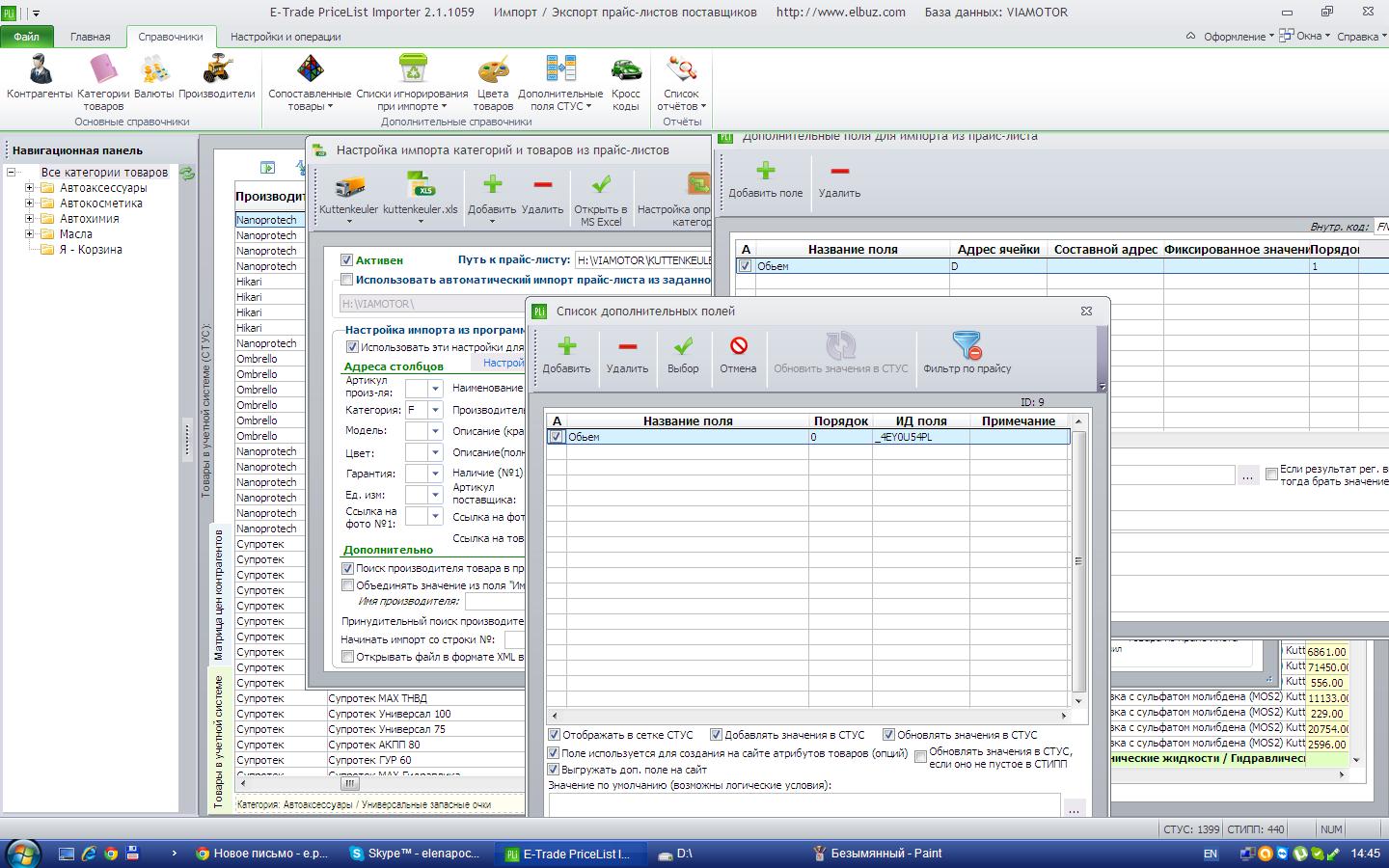The height and width of the screenshot is (868, 1389).
Task: Switch to the Справочники tab
Action: pyautogui.click(x=171, y=37)
